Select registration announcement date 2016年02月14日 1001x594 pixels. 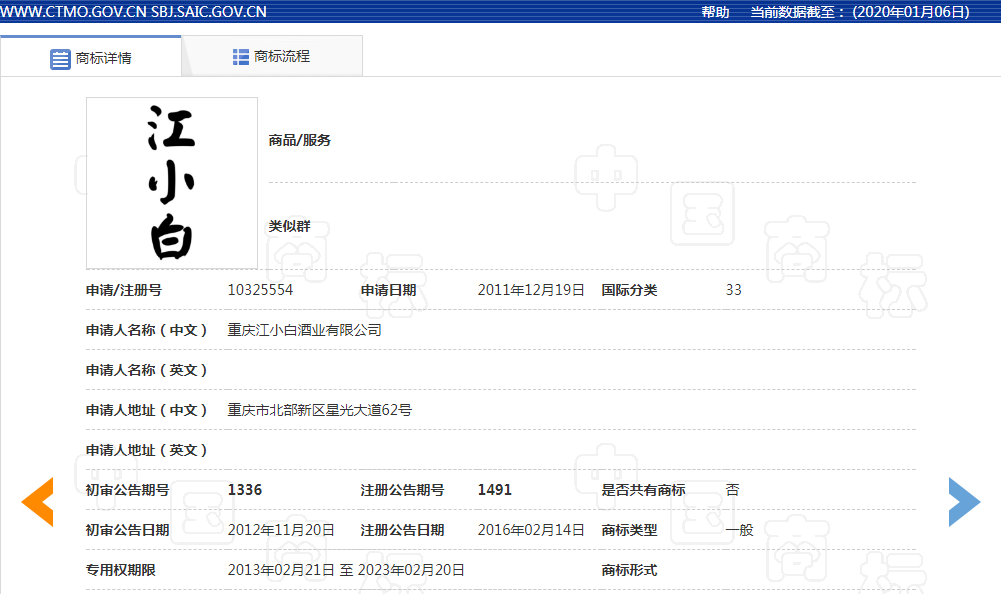click(x=531, y=530)
